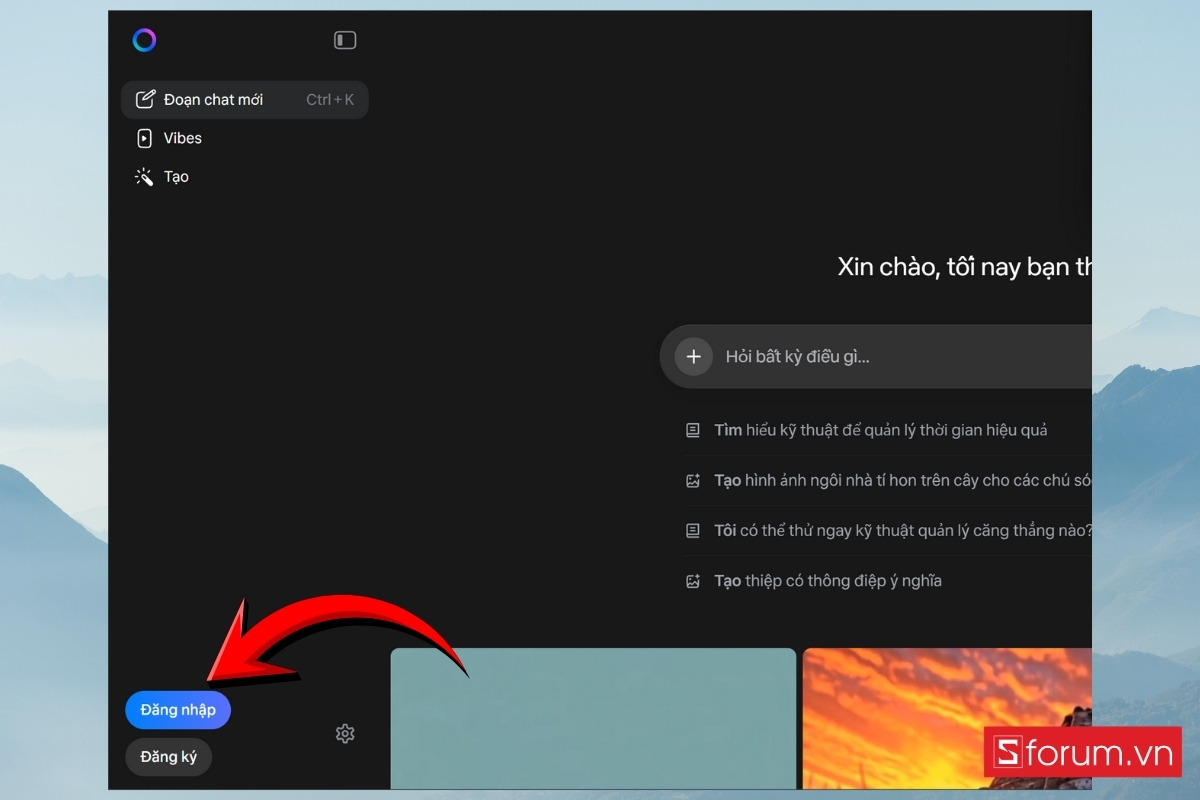Click the Meta AI logo icon
Viewport: 1200px width, 800px height.
point(144,40)
